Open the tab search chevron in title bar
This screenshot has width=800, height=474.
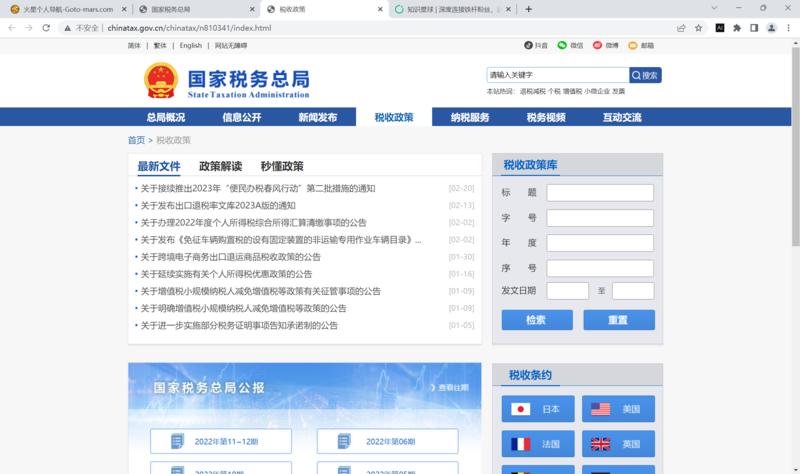click(714, 8)
